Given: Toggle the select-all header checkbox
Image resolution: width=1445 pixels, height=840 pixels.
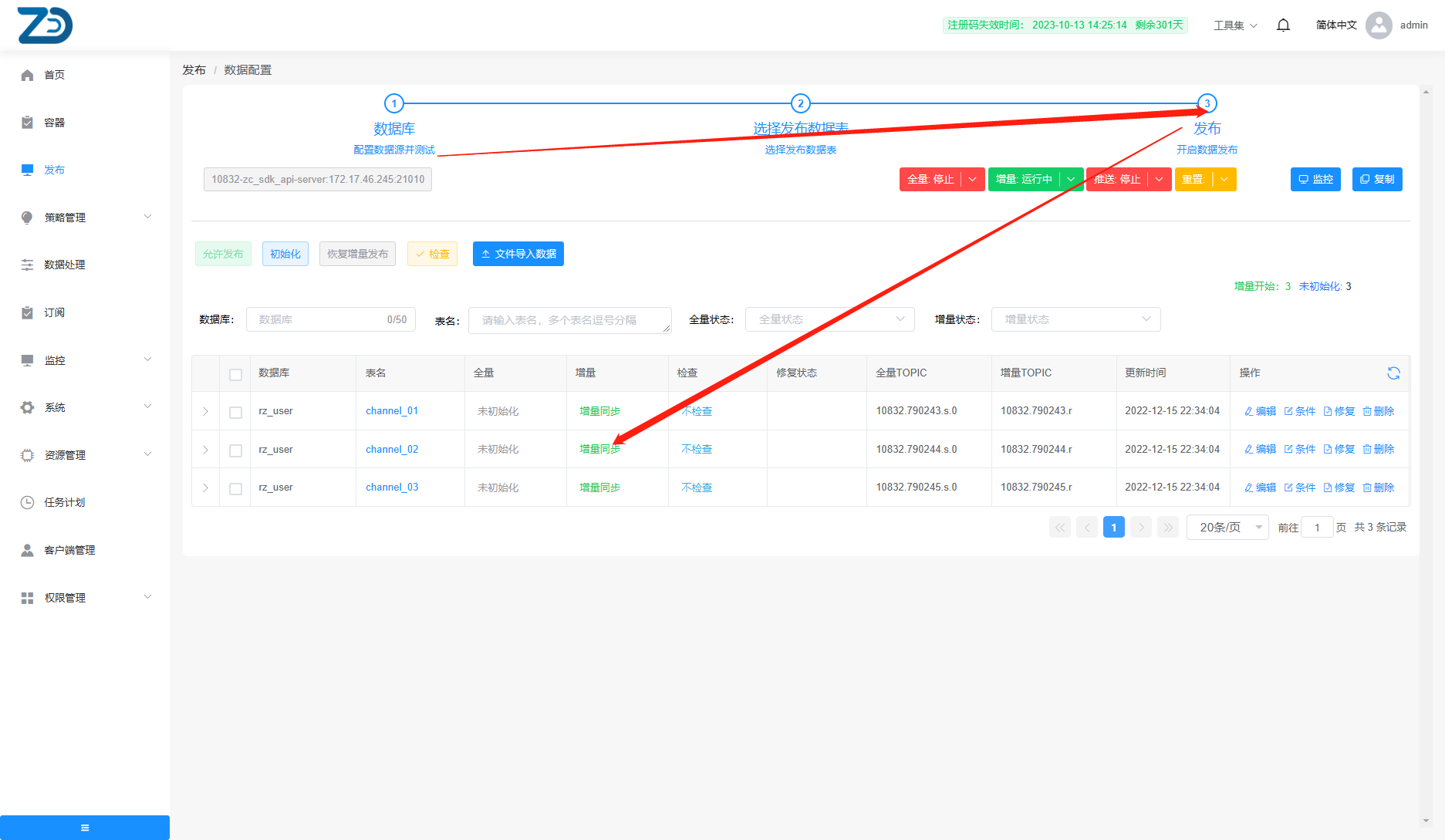Looking at the screenshot, I should (x=236, y=374).
